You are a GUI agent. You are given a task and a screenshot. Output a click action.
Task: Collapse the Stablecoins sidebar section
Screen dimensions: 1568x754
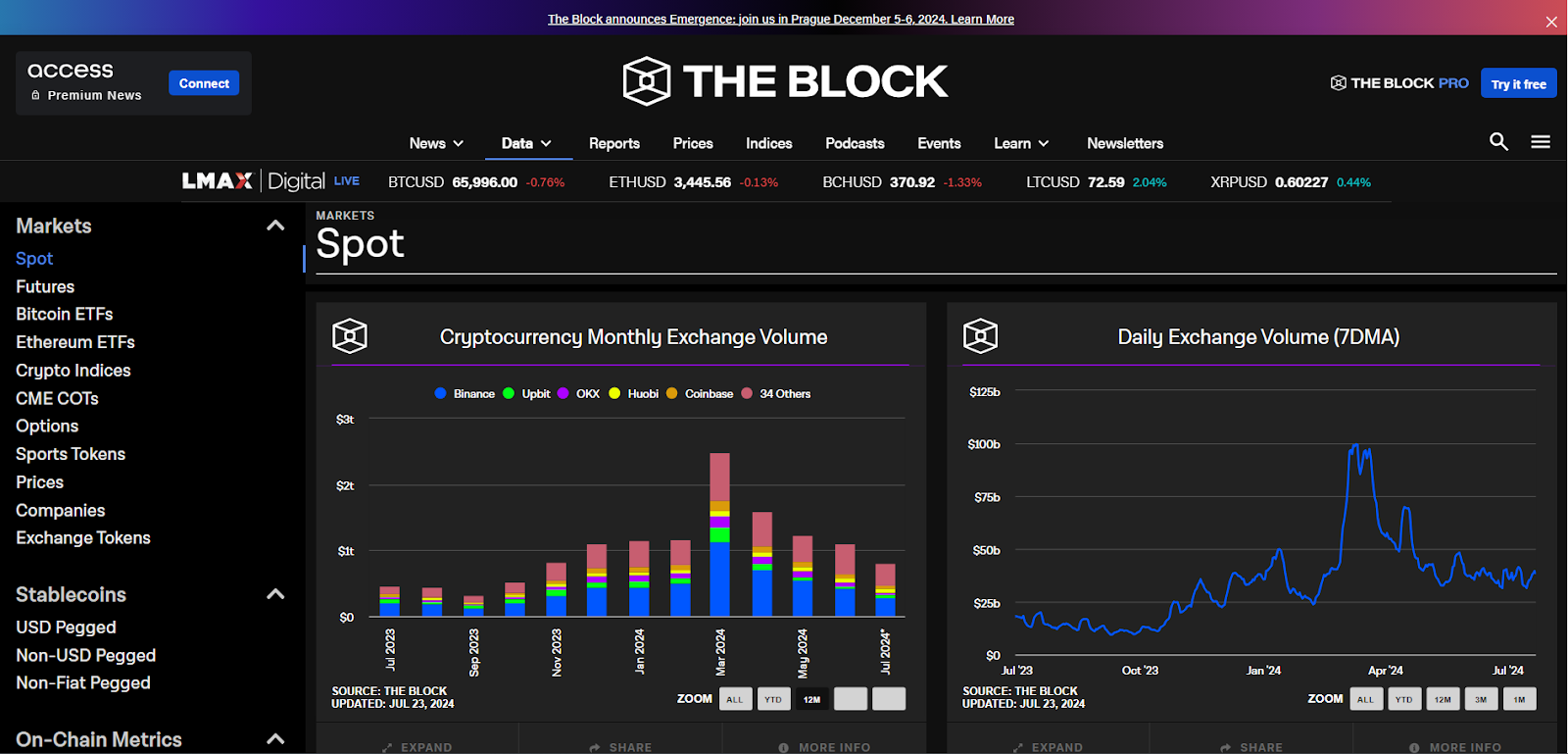(x=275, y=594)
